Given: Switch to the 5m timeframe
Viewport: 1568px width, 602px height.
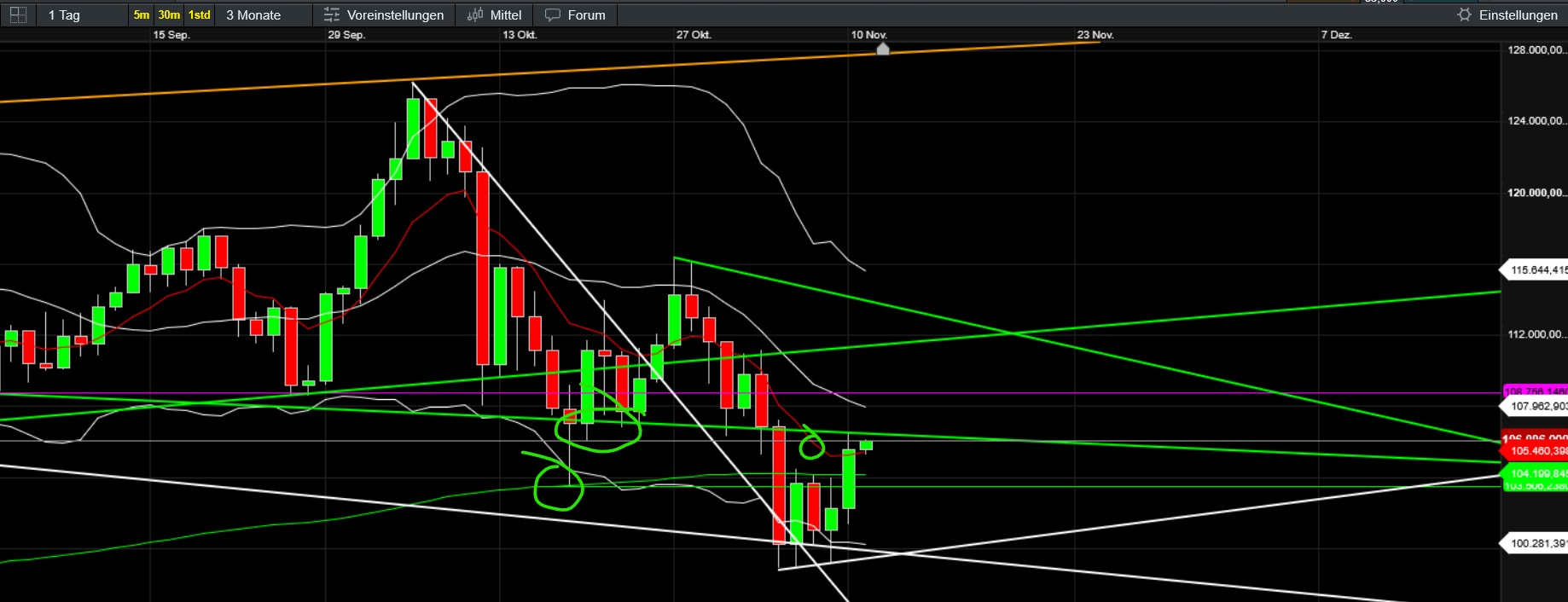Looking at the screenshot, I should tap(141, 14).
